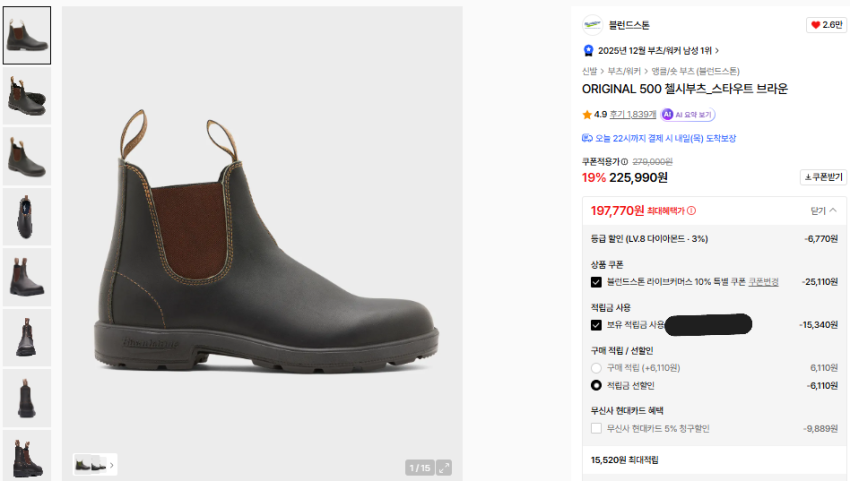Click the ranking medal badge icon
The image size is (850, 481).
(x=588, y=50)
